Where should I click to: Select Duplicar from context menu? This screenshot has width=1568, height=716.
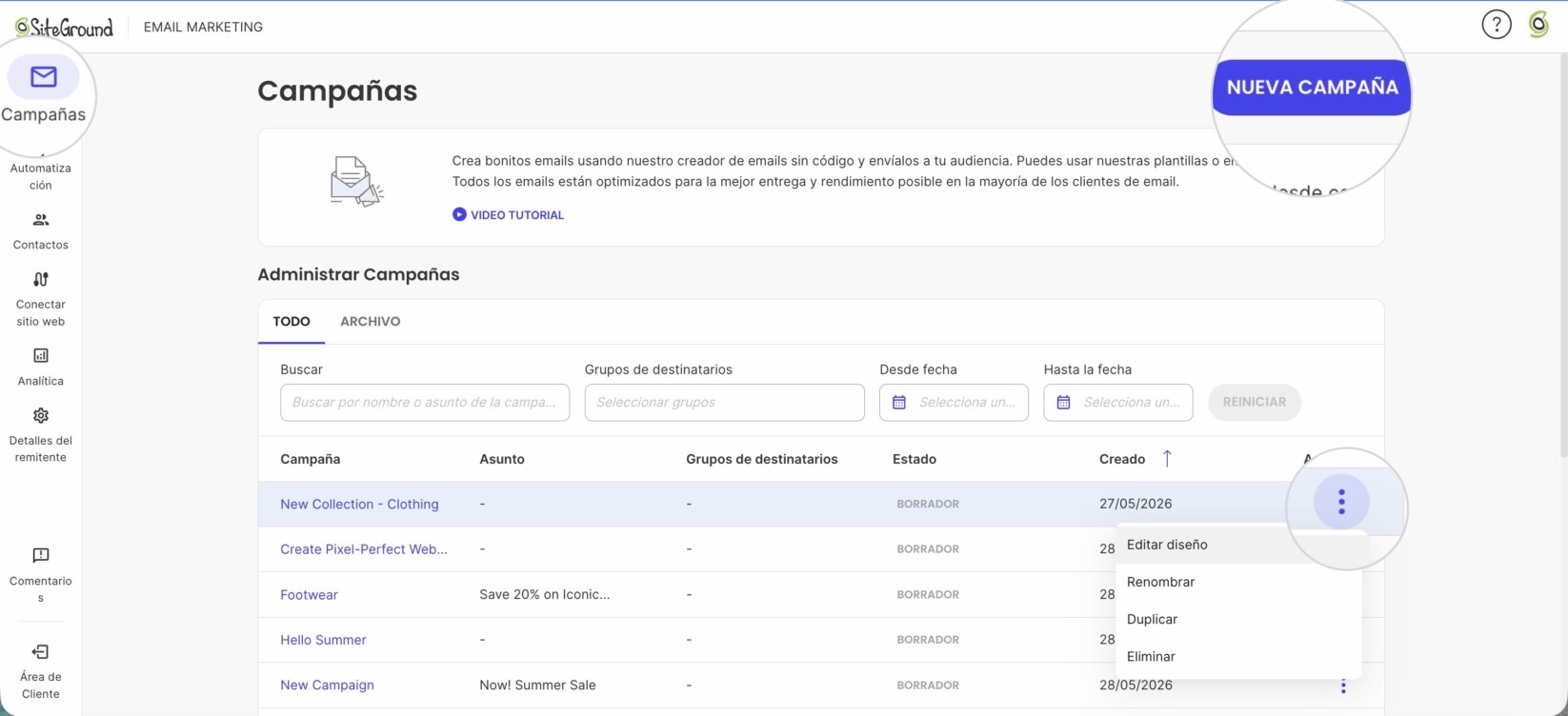point(1238,619)
